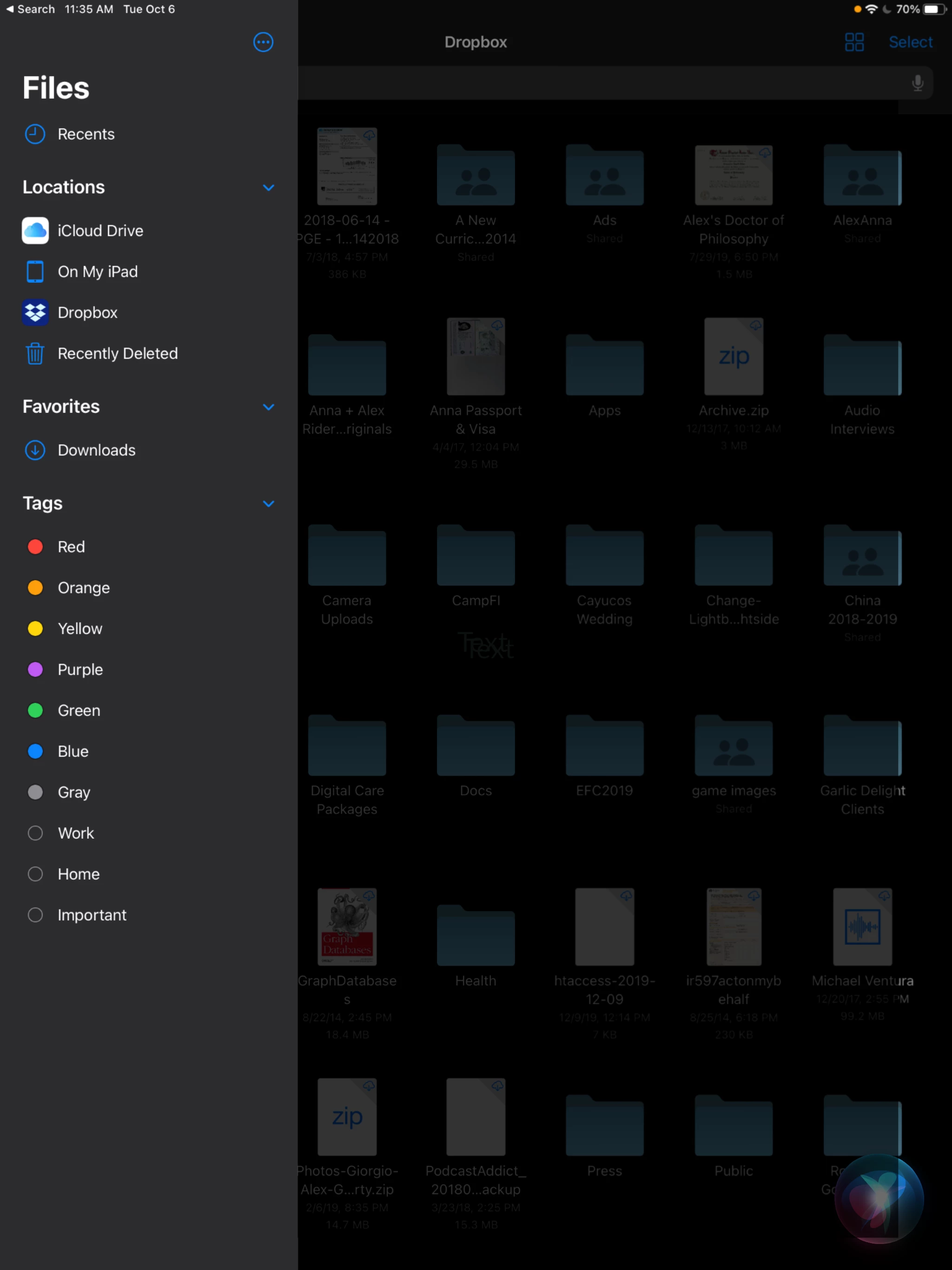
Task: Open Recents via its clock icon
Action: click(35, 134)
